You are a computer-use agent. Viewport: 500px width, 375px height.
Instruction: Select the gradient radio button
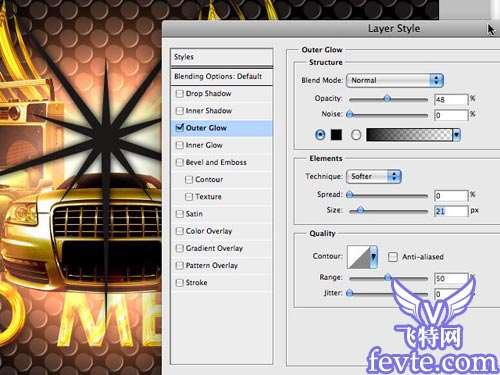click(x=356, y=135)
